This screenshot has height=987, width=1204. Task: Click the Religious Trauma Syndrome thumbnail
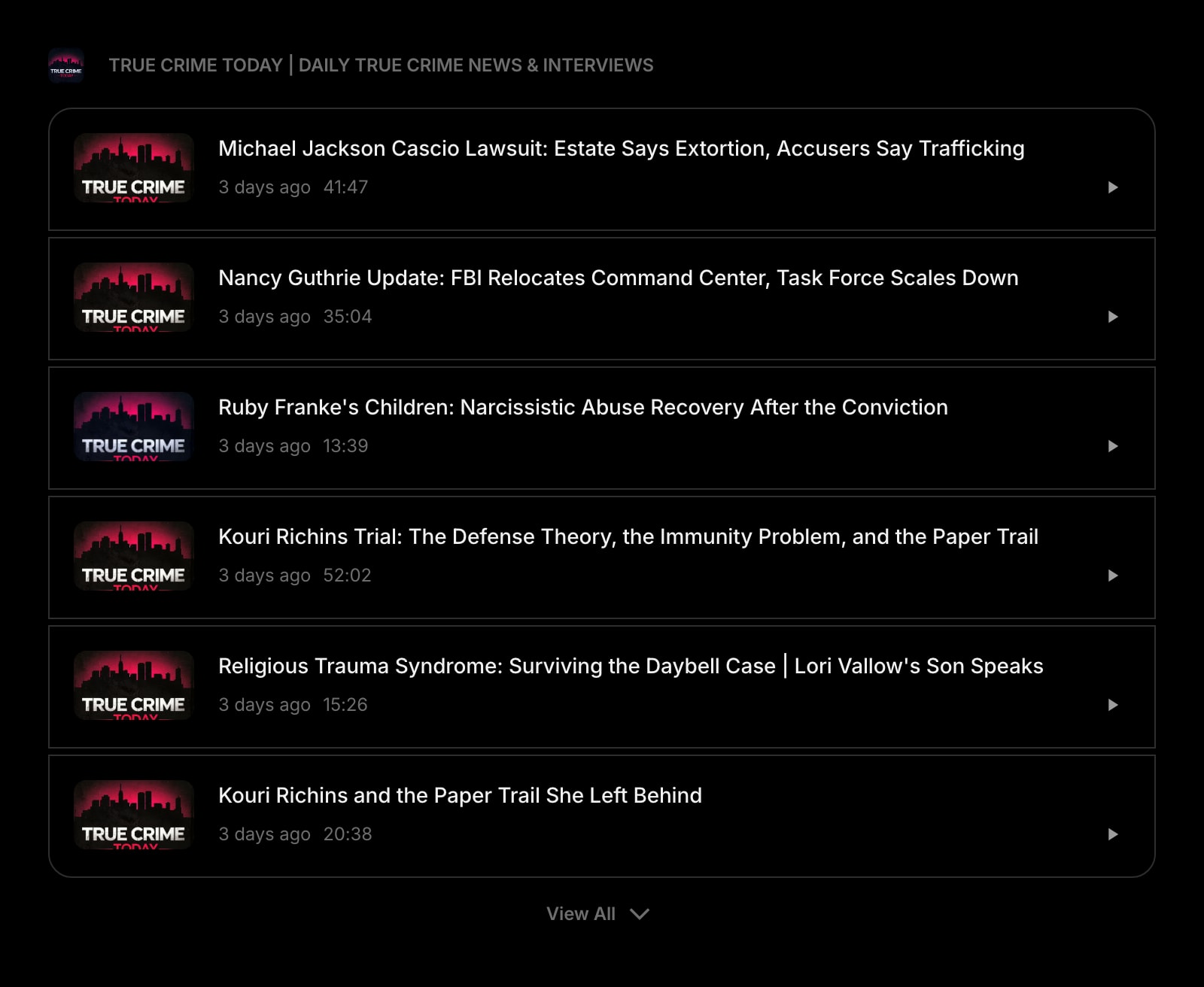click(133, 685)
